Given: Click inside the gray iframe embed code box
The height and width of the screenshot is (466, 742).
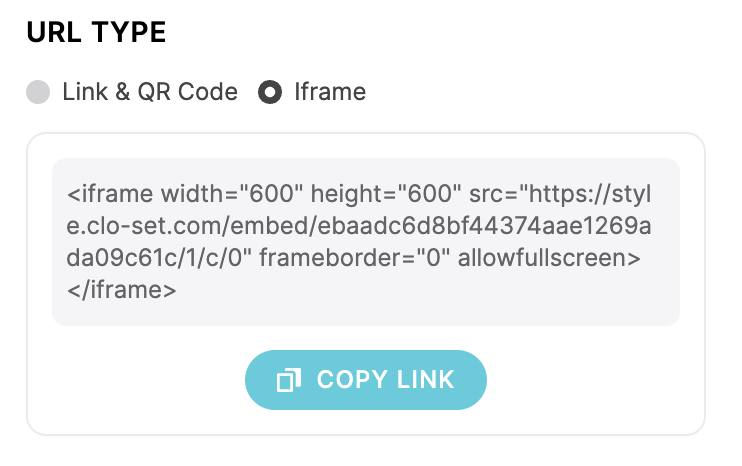Looking at the screenshot, I should click(365, 242).
